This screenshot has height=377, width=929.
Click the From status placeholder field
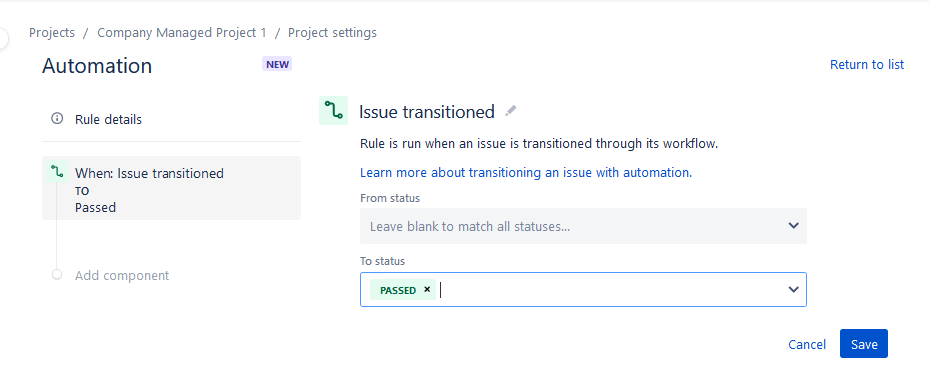point(583,226)
